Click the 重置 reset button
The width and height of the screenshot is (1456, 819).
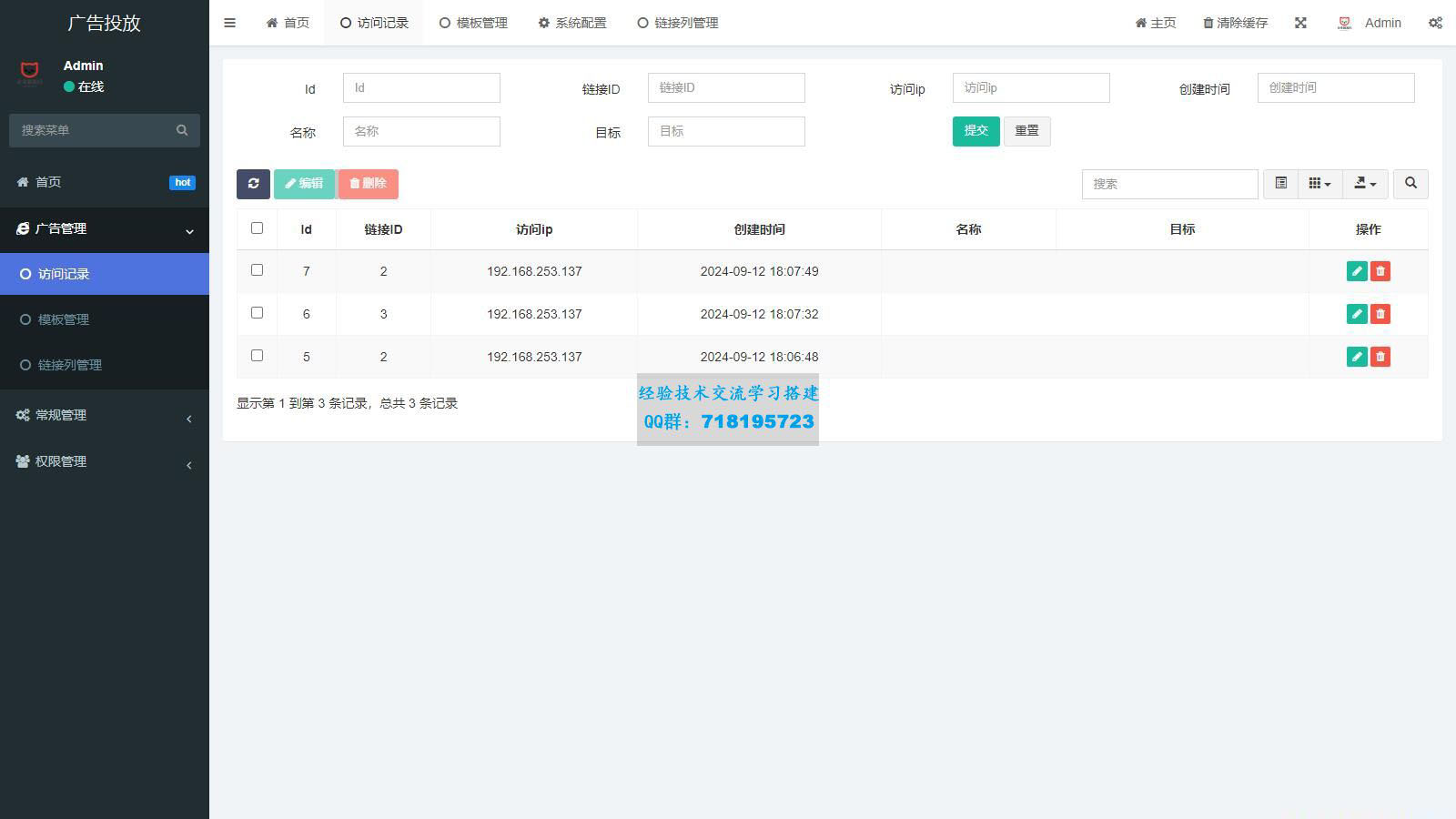tap(1026, 131)
